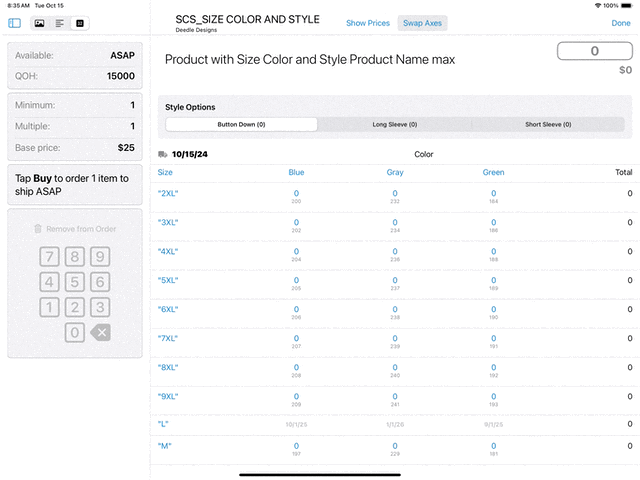The height and width of the screenshot is (480, 640).
Task: Tap Gray quantity cell for 7XL
Action: [x=395, y=341]
